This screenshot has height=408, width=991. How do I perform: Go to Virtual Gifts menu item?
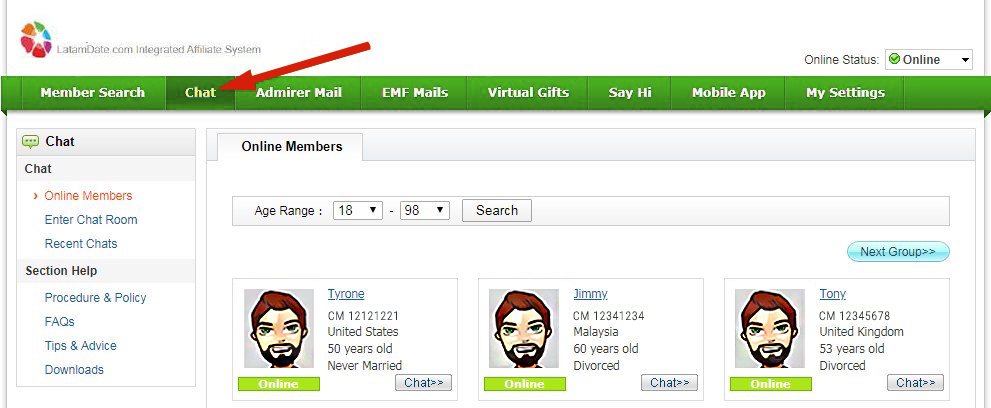(x=528, y=92)
